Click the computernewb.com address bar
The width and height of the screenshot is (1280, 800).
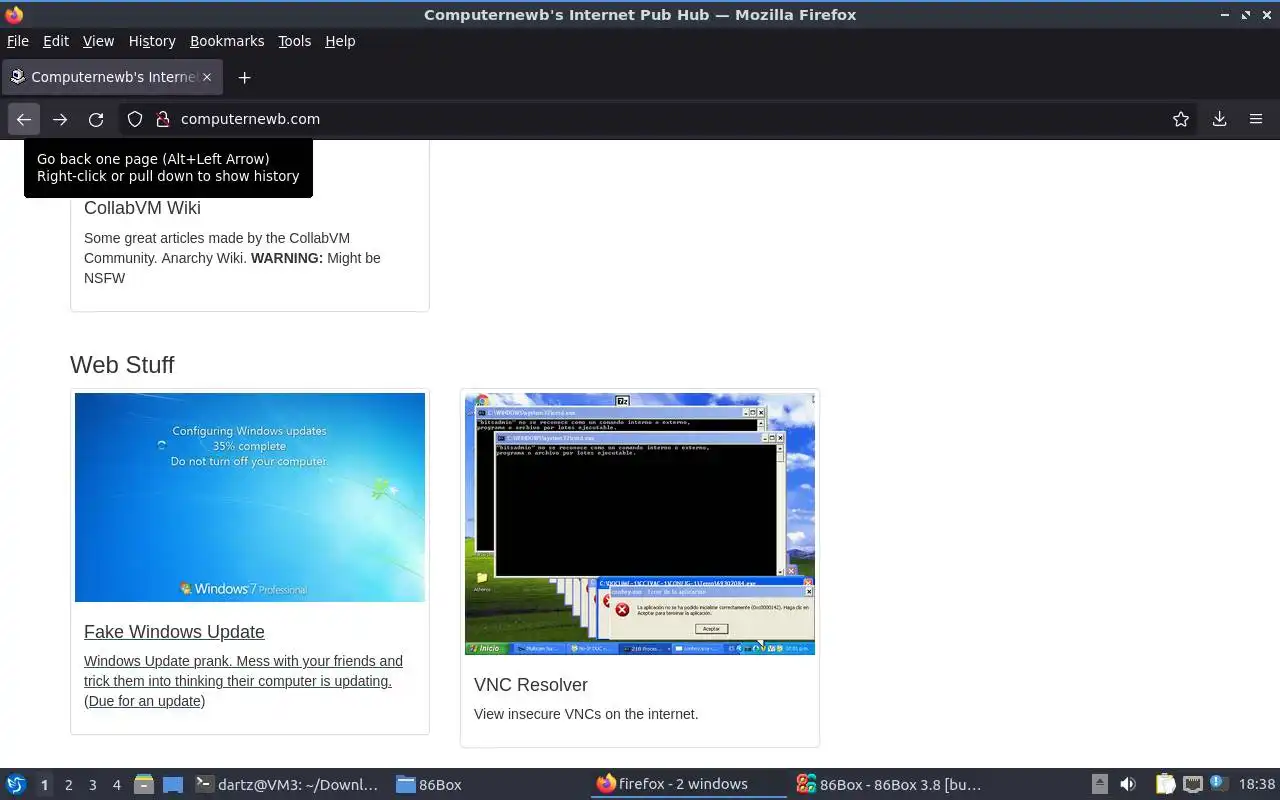coord(660,119)
